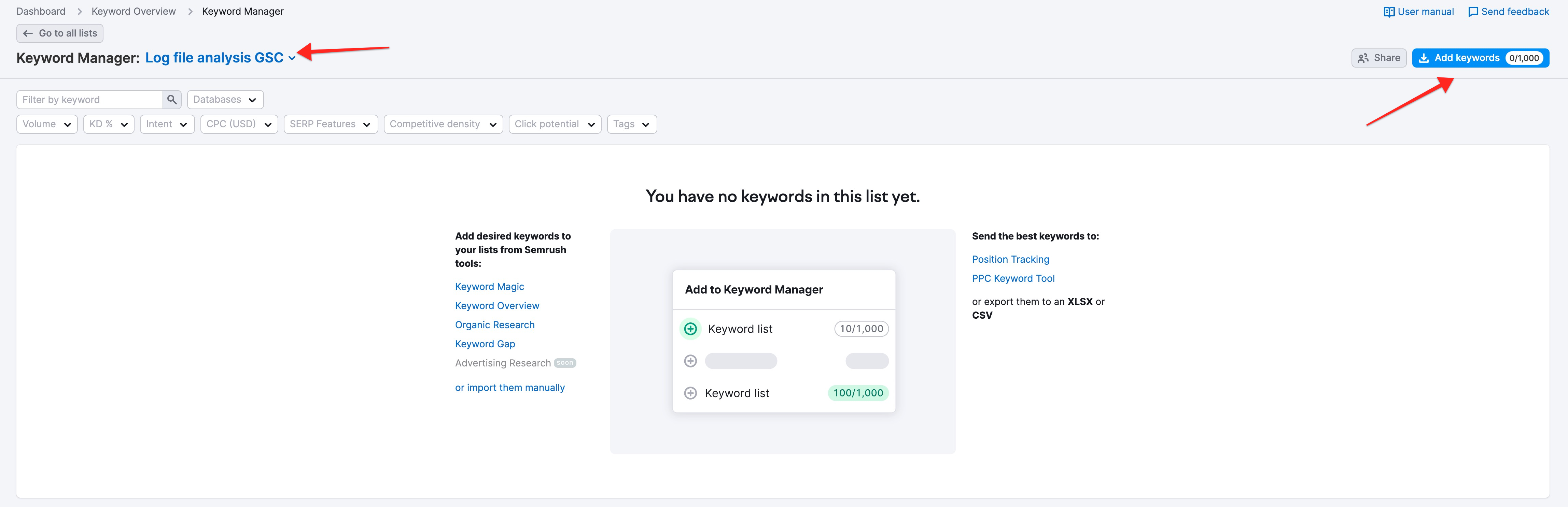The height and width of the screenshot is (507, 1568).
Task: Click the Share people icon
Action: (x=1363, y=58)
